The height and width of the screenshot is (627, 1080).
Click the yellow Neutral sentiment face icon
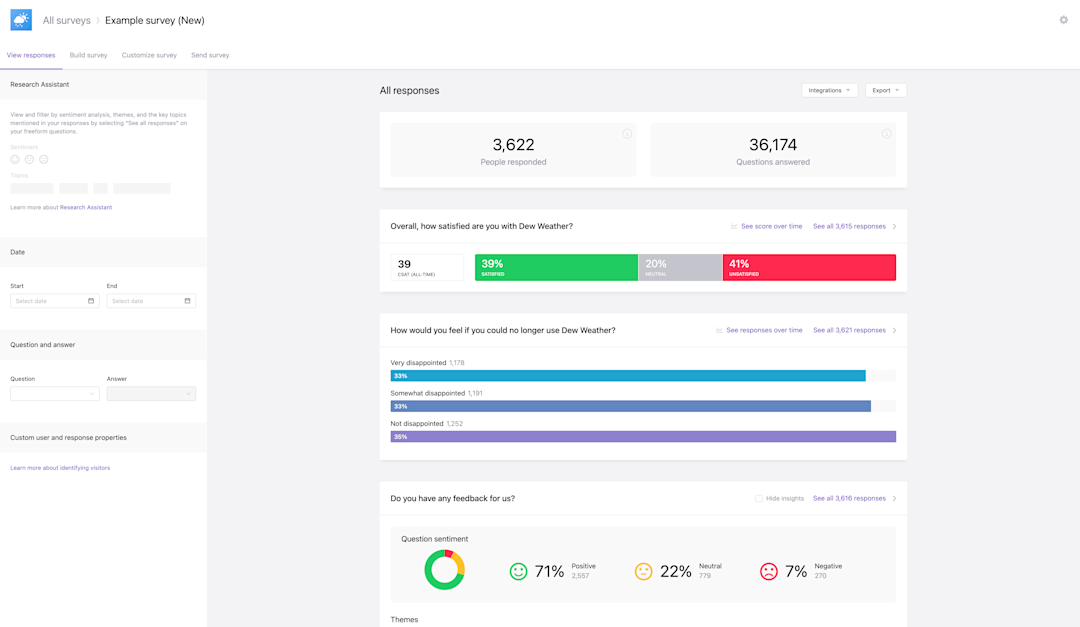pyautogui.click(x=644, y=571)
